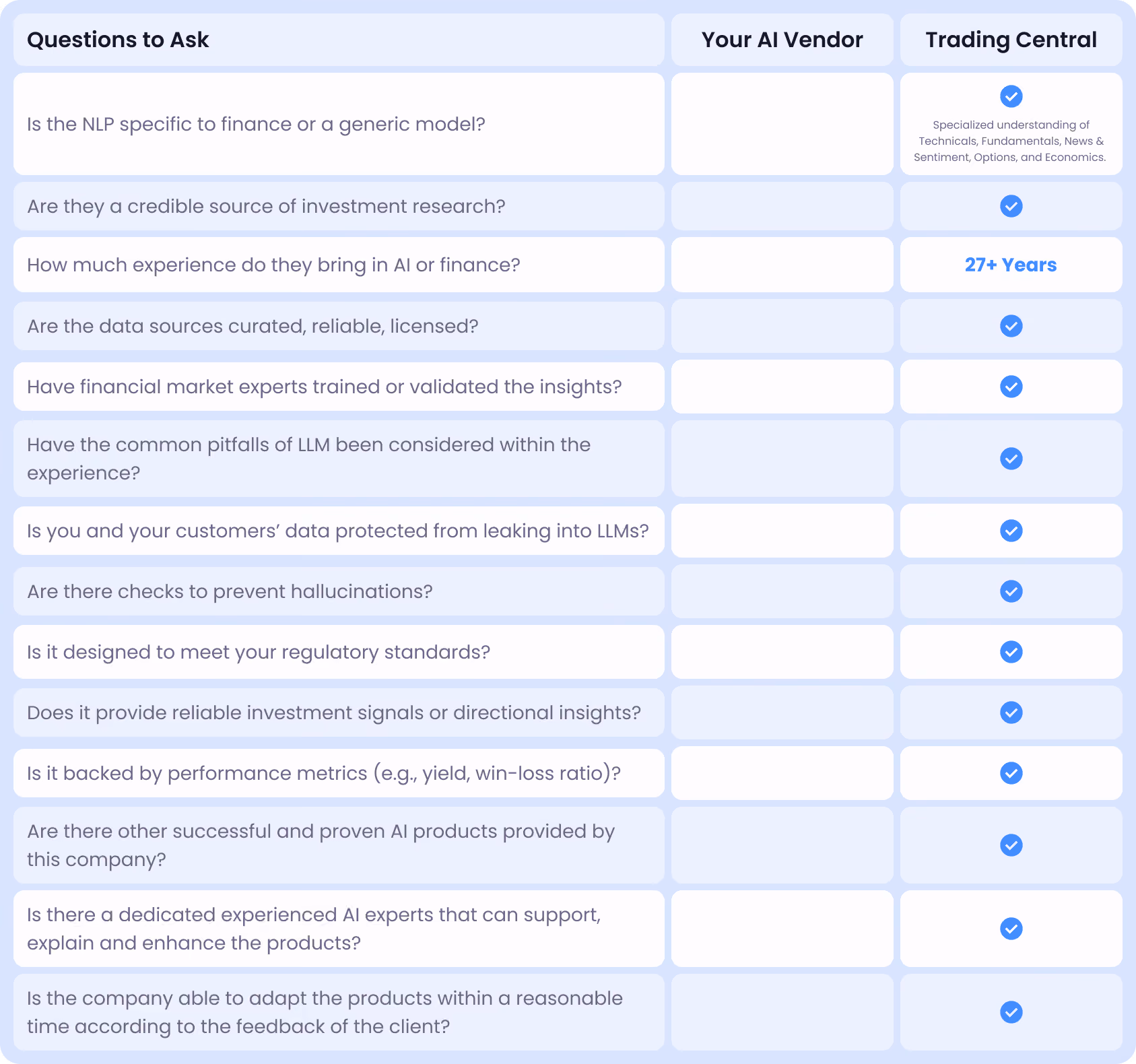This screenshot has width=1136, height=1064.
Task: Click the checkmark for performance metrics row
Action: click(x=1011, y=773)
